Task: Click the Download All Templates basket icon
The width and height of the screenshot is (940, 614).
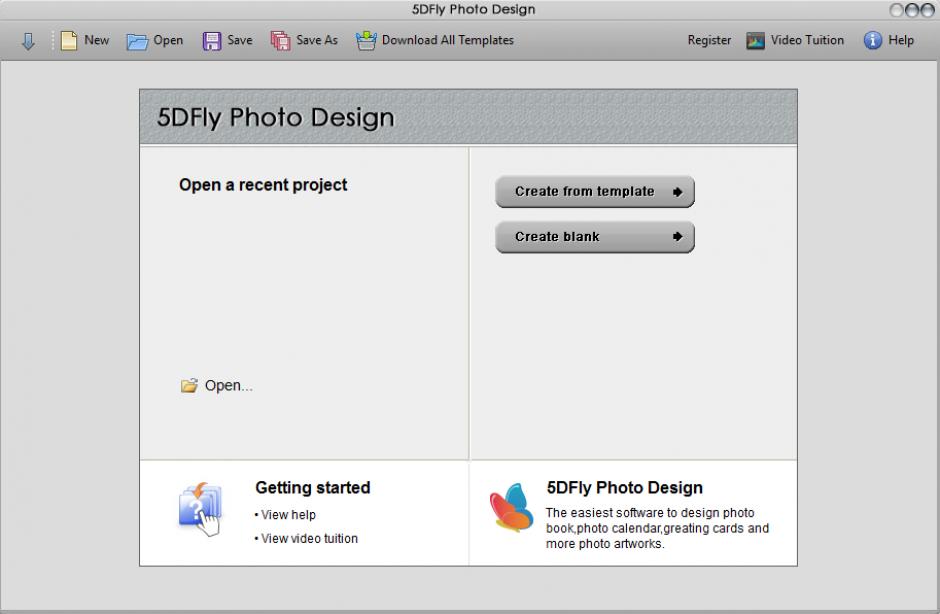Action: click(x=366, y=40)
